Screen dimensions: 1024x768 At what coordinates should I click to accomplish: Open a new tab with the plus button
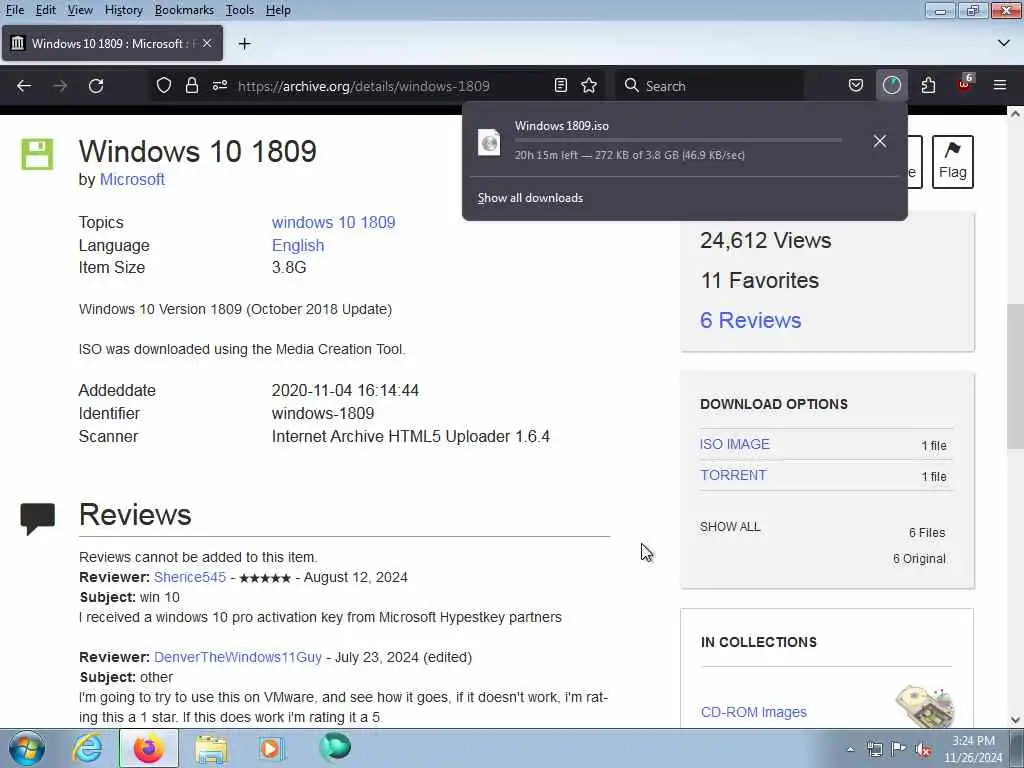pyautogui.click(x=244, y=44)
